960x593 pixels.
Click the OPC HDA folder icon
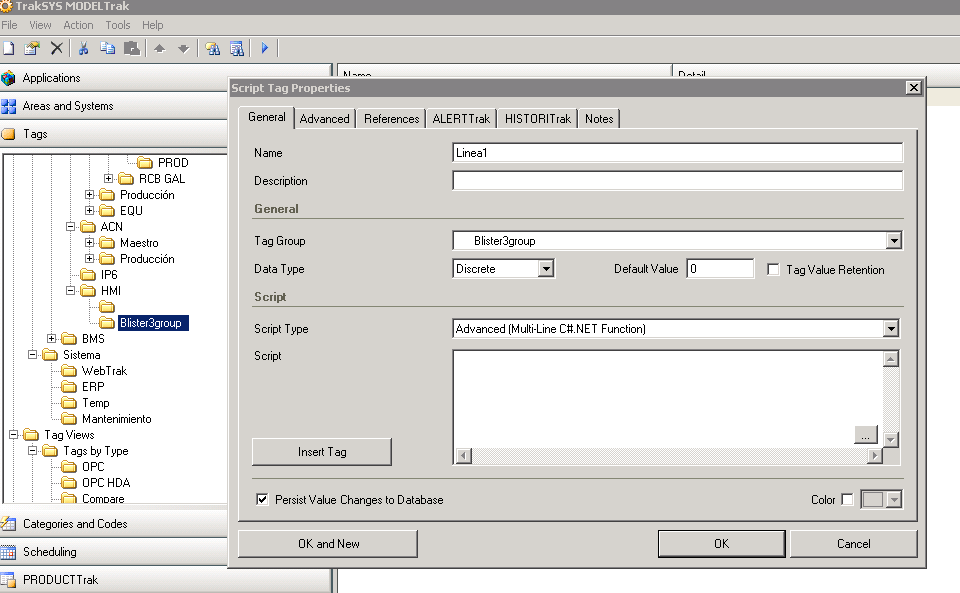coord(69,483)
